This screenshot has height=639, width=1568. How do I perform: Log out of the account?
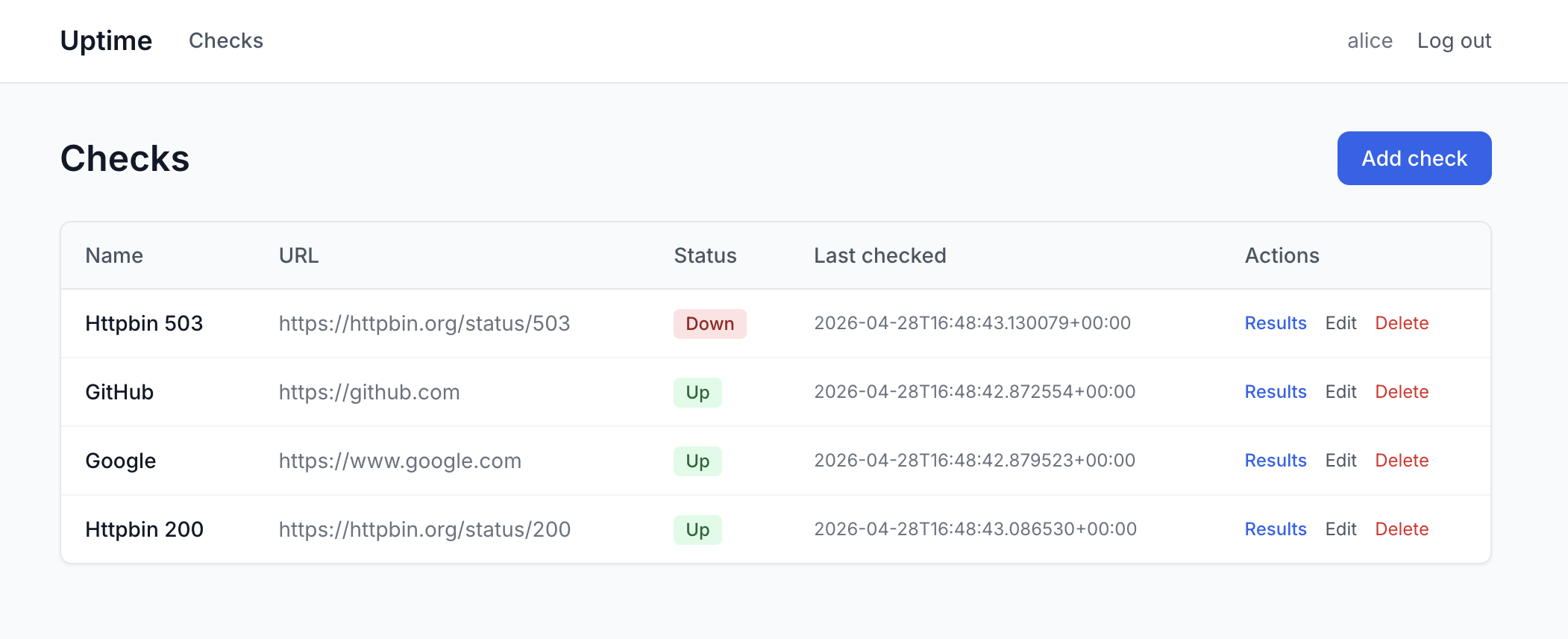click(x=1453, y=40)
